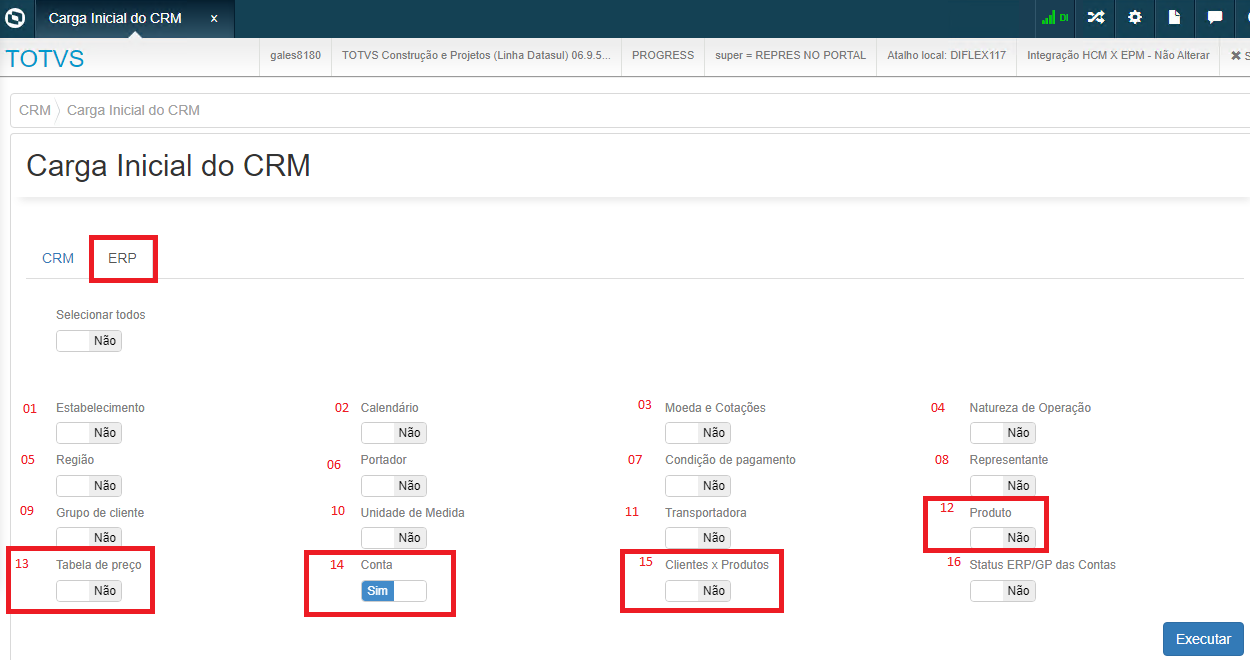Click super = REPRES NO PORTAL entry

(791, 56)
